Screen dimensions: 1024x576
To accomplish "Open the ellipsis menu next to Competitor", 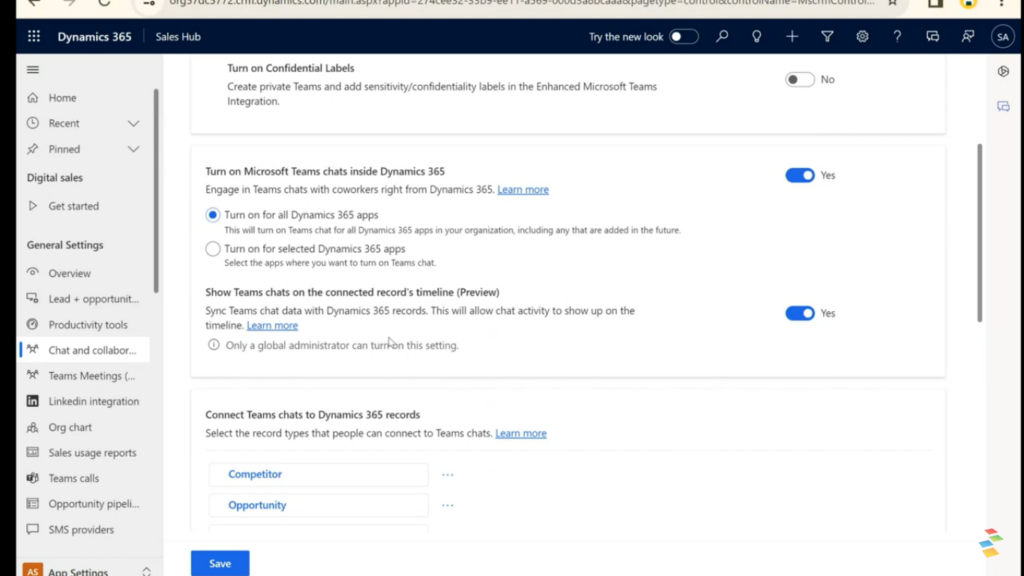I will [x=447, y=475].
